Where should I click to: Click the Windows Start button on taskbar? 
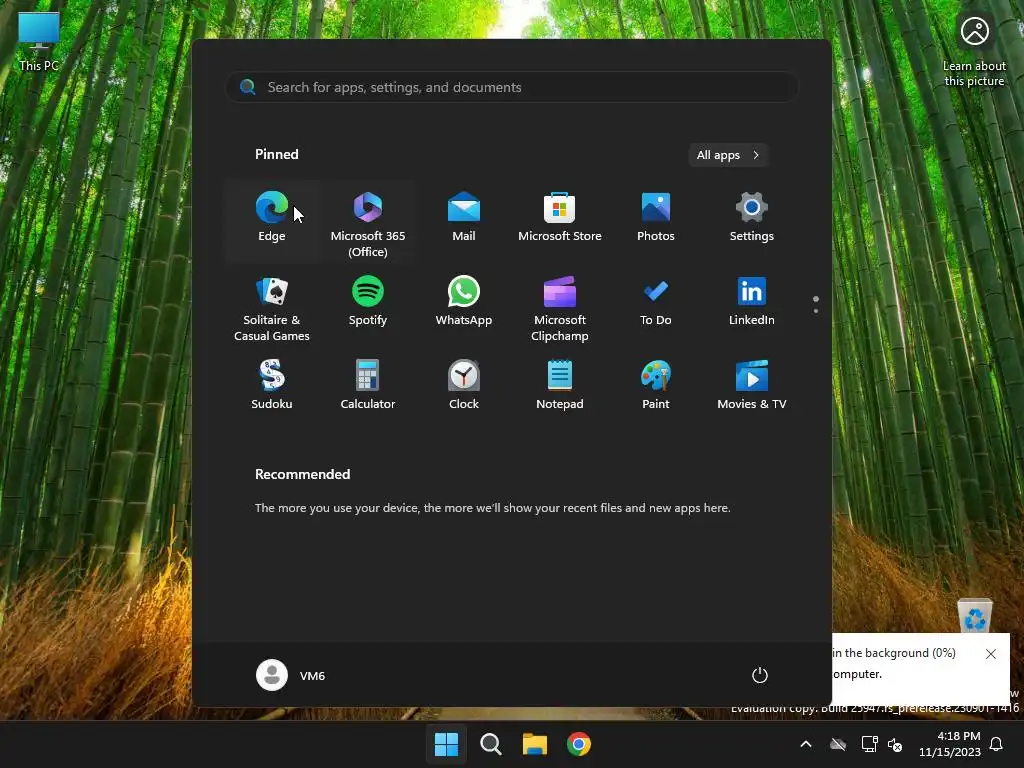tap(447, 744)
